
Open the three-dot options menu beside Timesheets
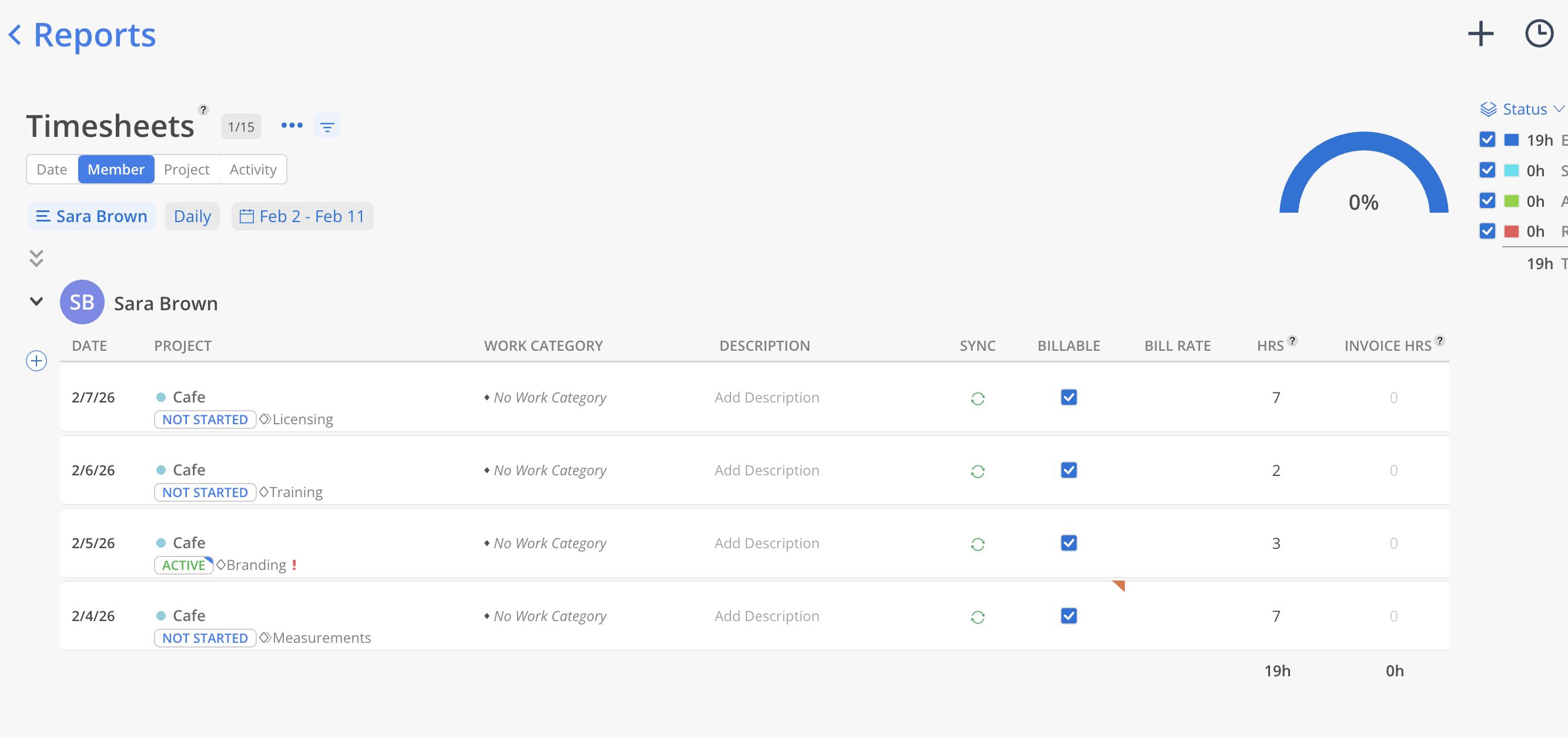pyautogui.click(x=292, y=126)
